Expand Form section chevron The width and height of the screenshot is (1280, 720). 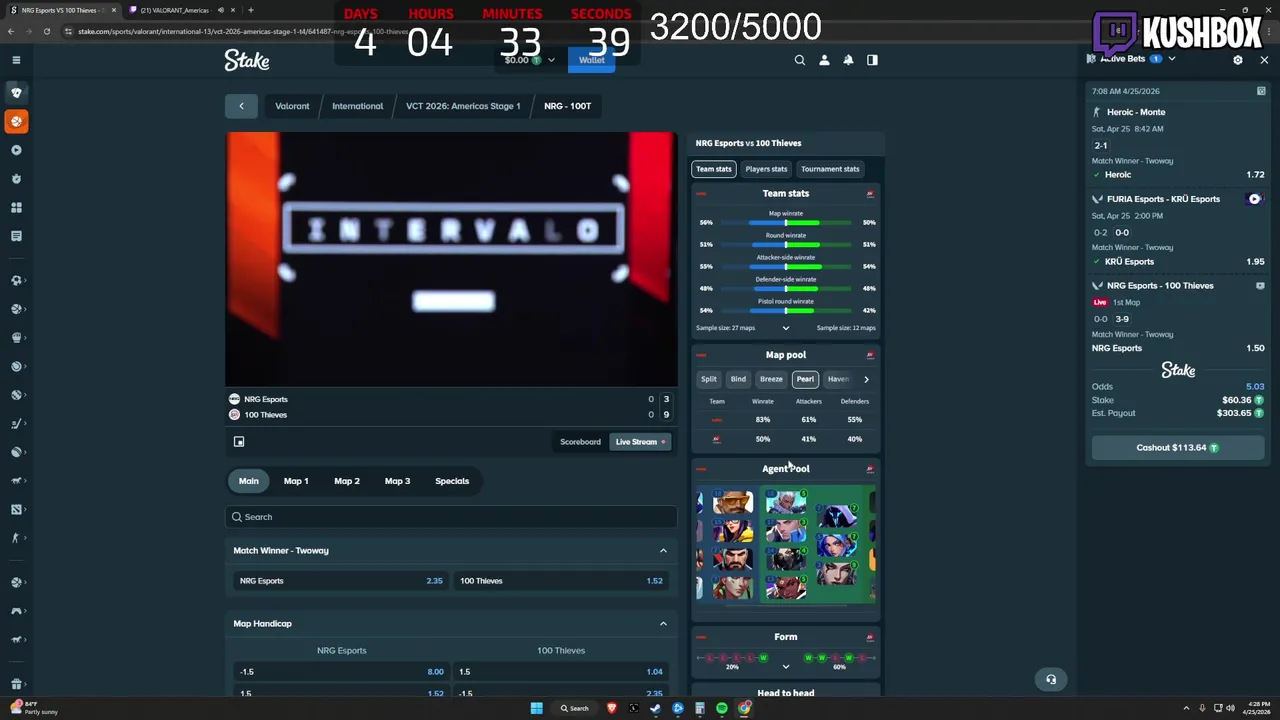click(786, 667)
